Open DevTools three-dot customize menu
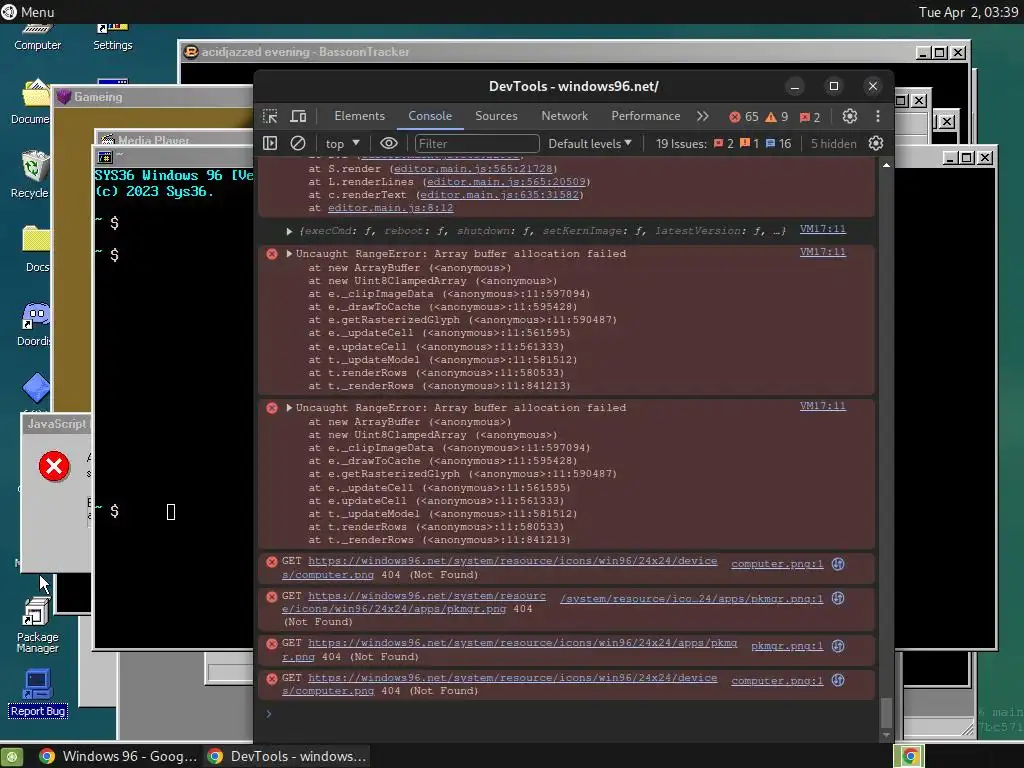The image size is (1024, 768). (x=878, y=116)
